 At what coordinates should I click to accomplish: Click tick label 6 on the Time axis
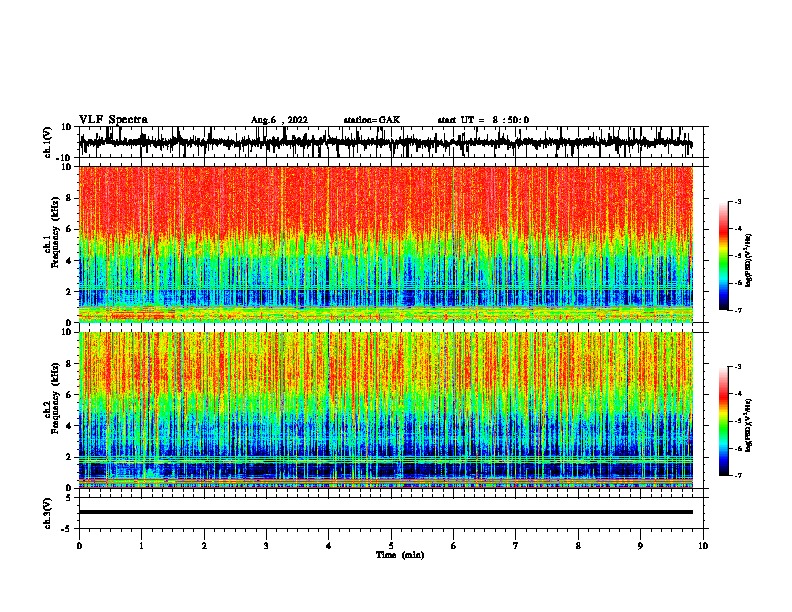pos(454,546)
